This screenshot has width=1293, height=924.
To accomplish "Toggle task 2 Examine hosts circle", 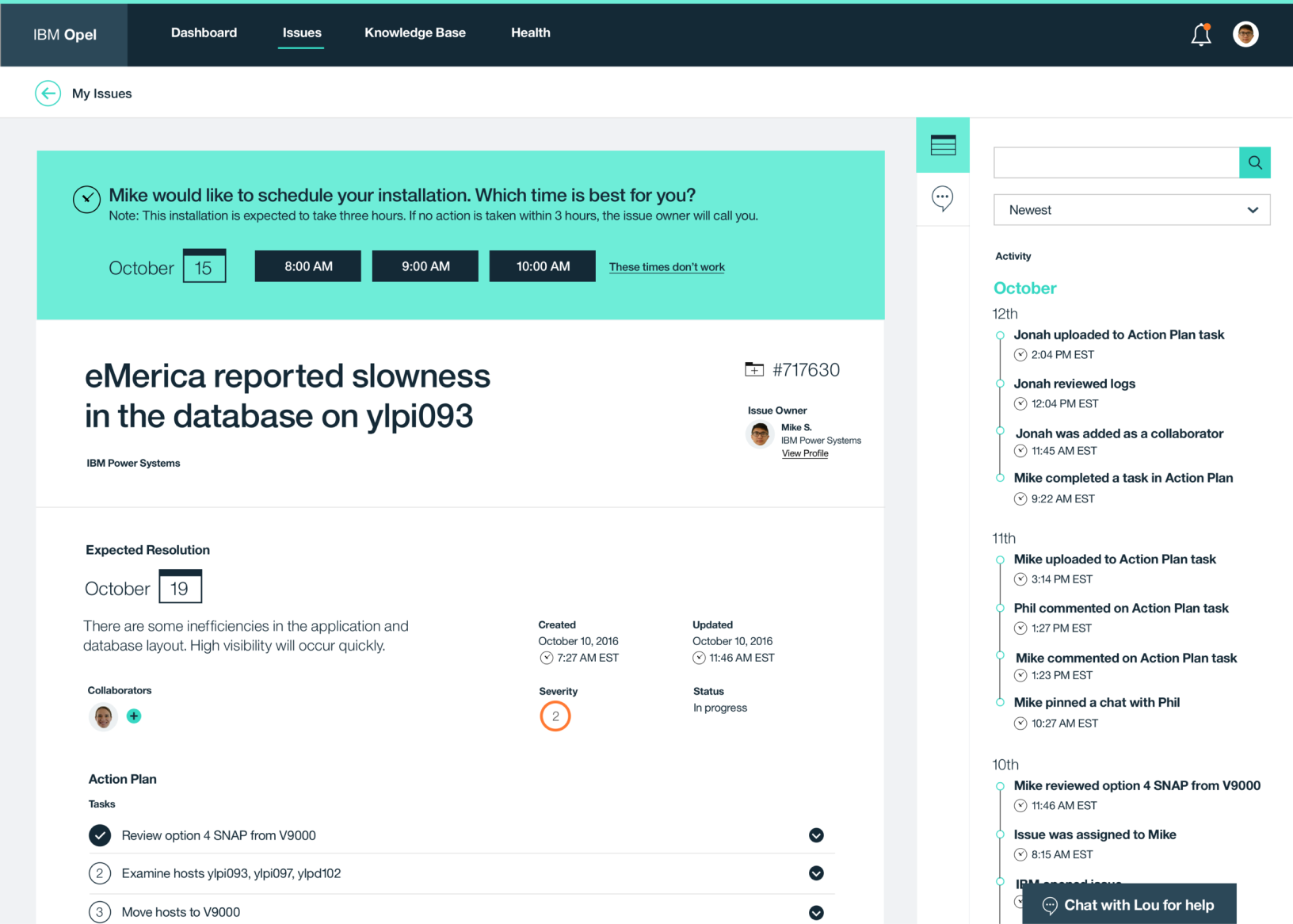I will click(x=99, y=873).
